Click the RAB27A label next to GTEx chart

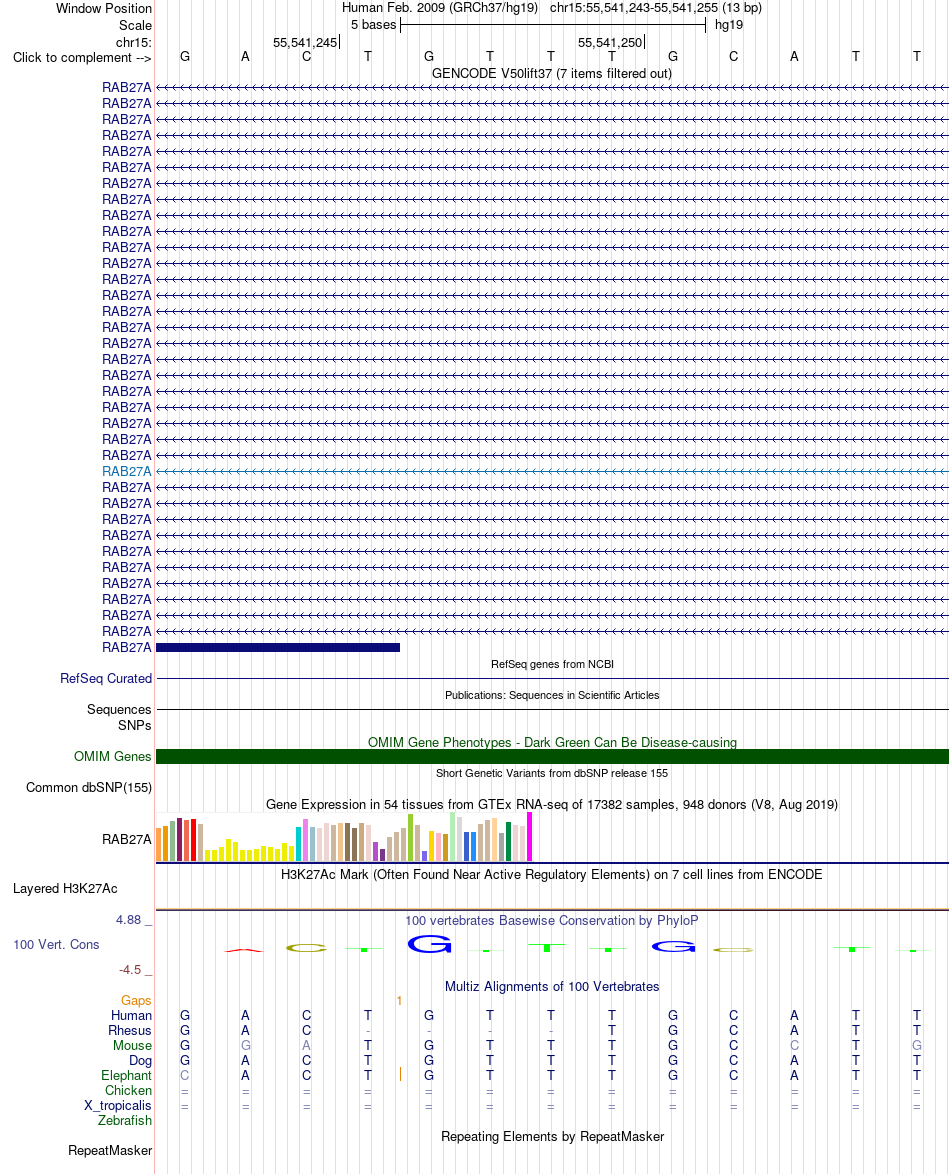pos(127,839)
